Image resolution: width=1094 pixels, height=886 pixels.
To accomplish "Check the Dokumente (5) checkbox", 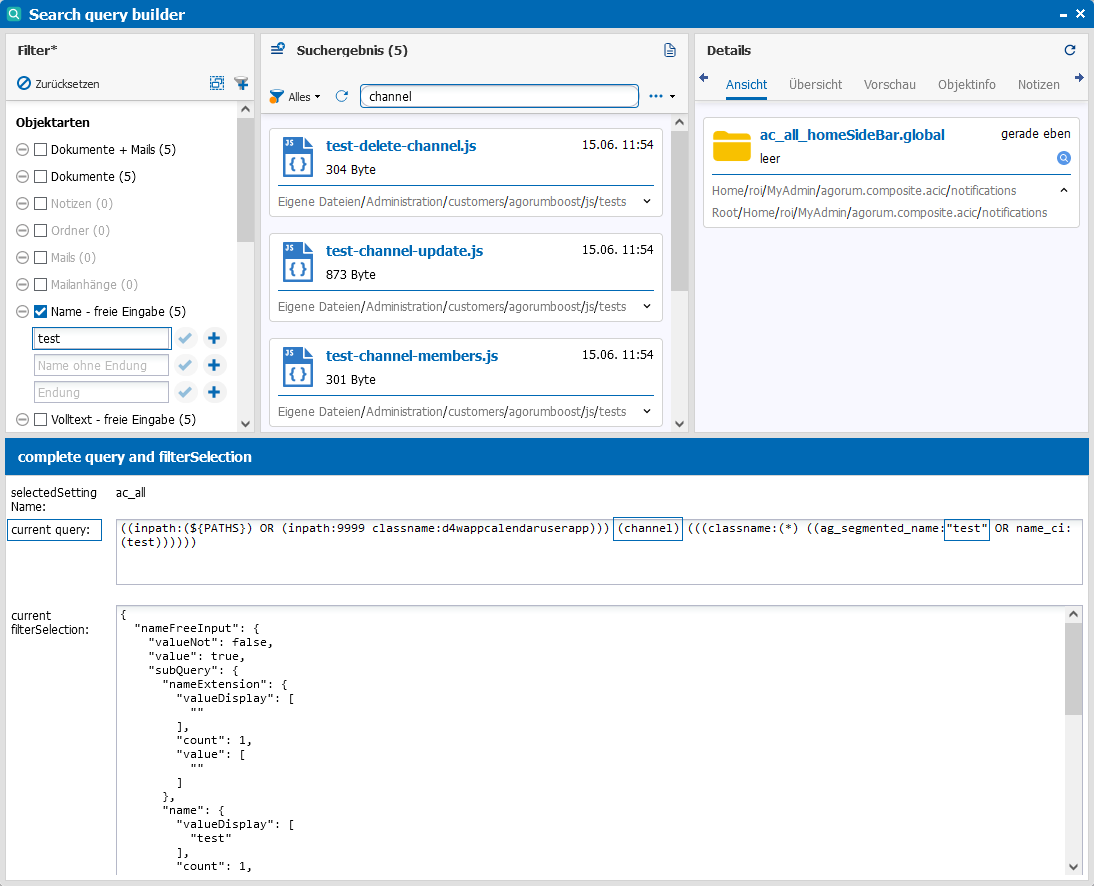I will pos(40,177).
